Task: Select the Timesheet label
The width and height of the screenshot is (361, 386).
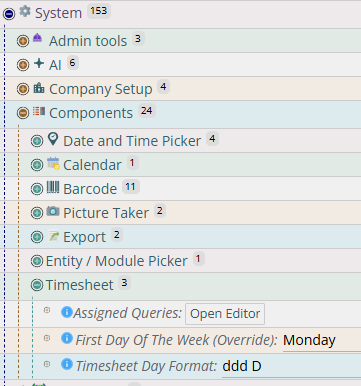Action: pyautogui.click(x=79, y=285)
